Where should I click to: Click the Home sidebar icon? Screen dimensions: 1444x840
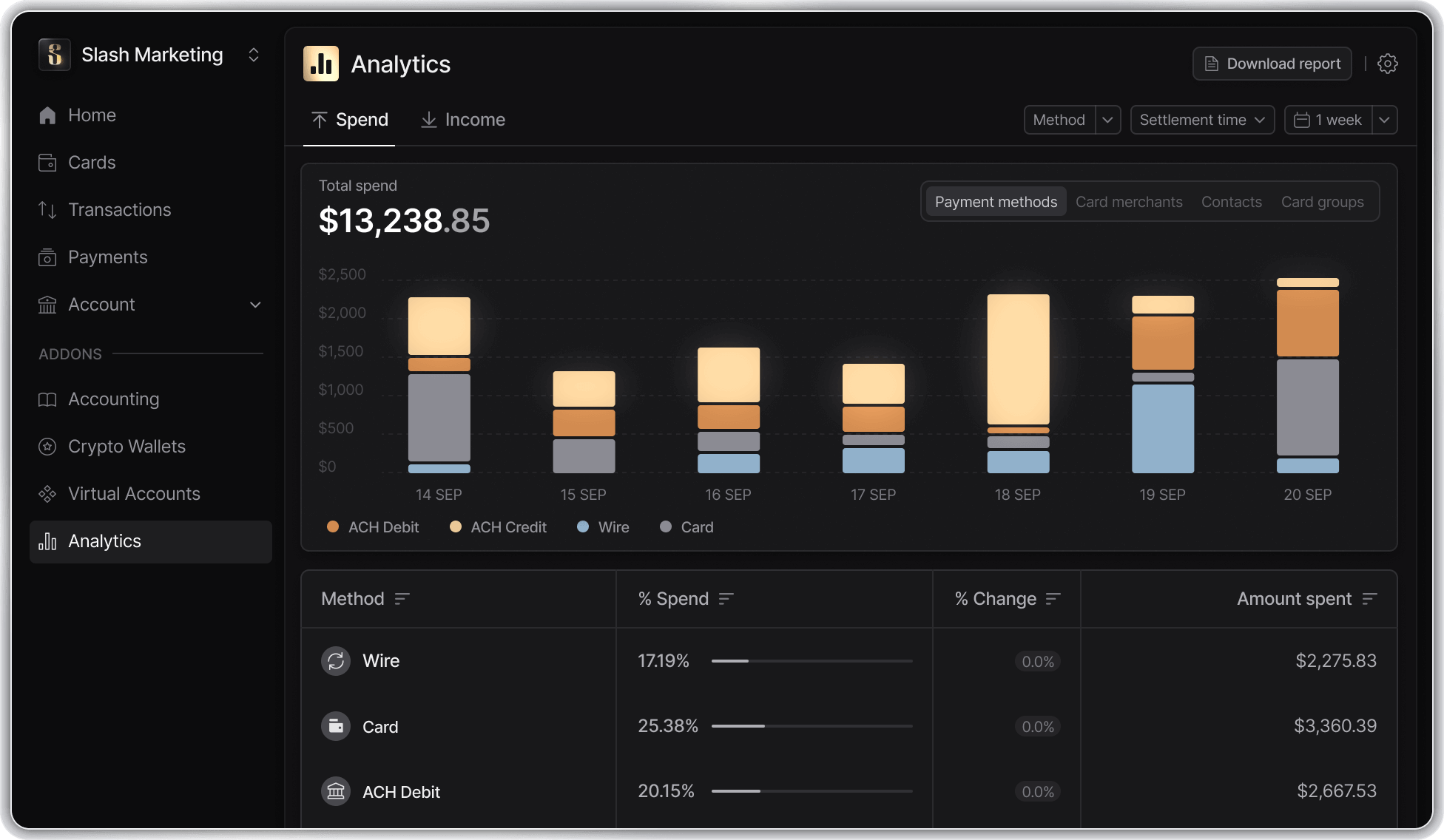47,115
